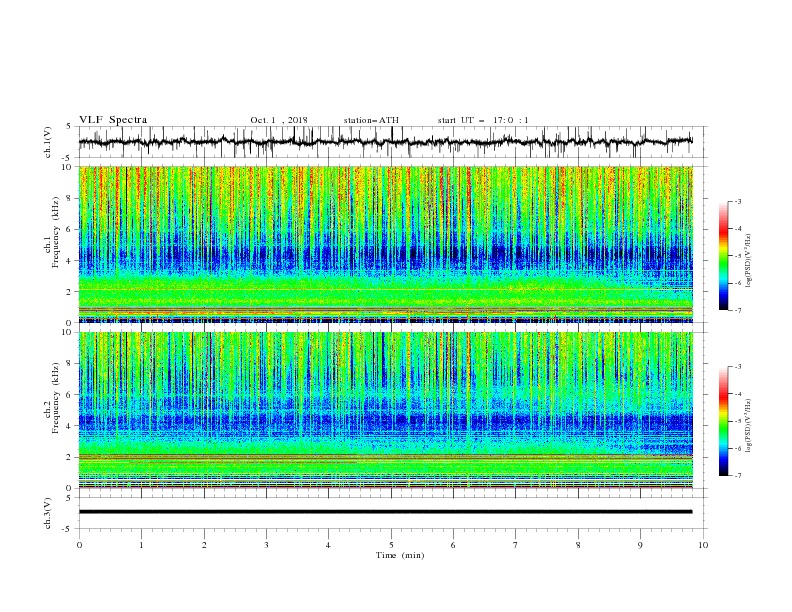The height and width of the screenshot is (612, 792).
Task: Click the ch.2 spectrogram plot area
Action: pos(385,410)
